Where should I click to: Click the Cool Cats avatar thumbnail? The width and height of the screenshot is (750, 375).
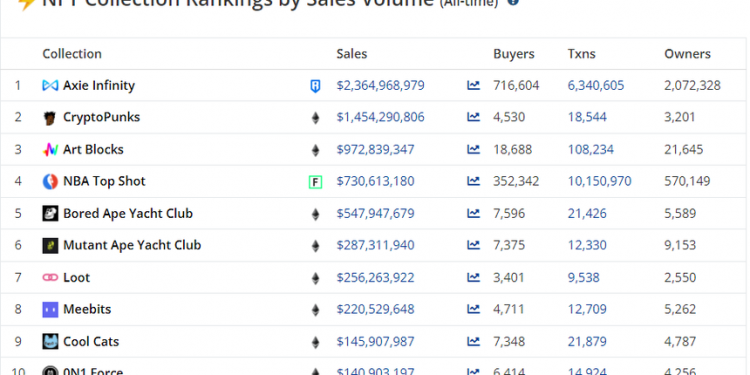[x=50, y=342]
